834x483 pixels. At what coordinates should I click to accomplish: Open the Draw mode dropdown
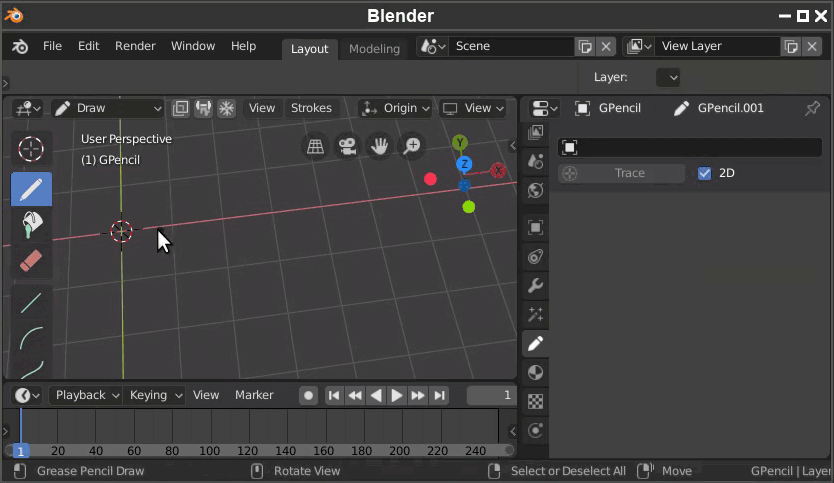[x=108, y=109]
